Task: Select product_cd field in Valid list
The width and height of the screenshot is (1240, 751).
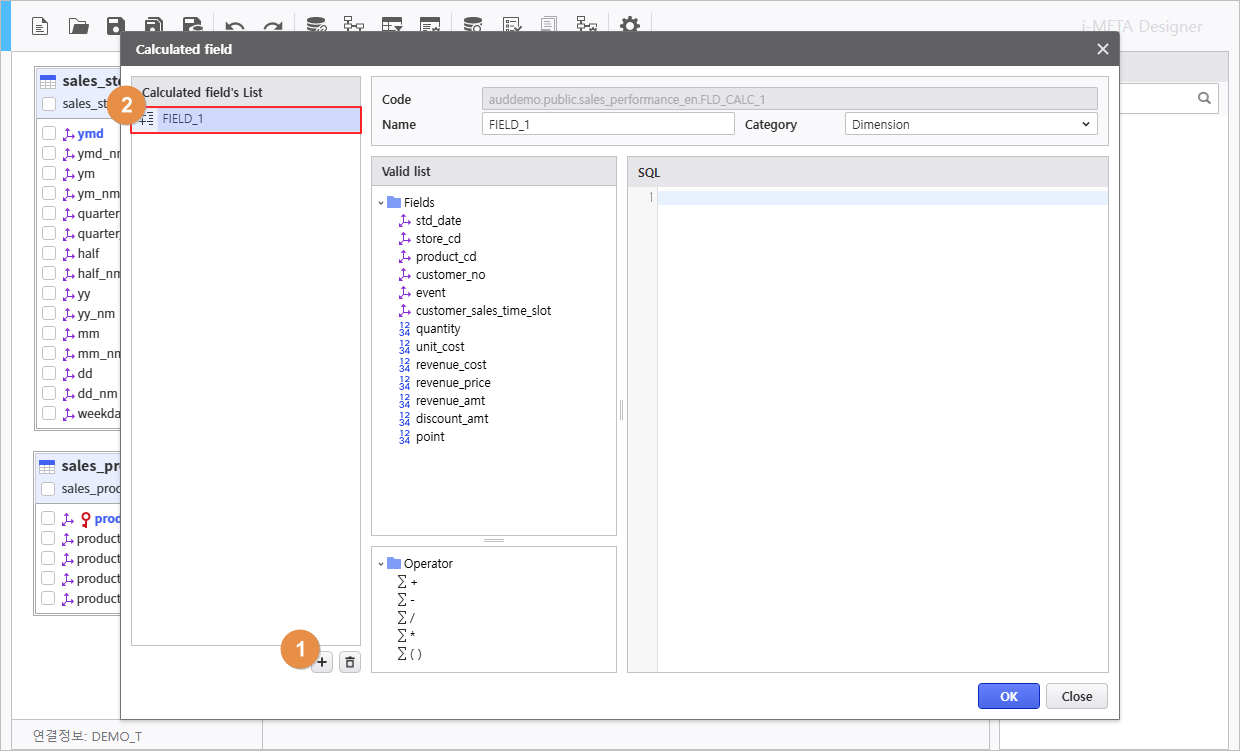Action: click(x=446, y=256)
